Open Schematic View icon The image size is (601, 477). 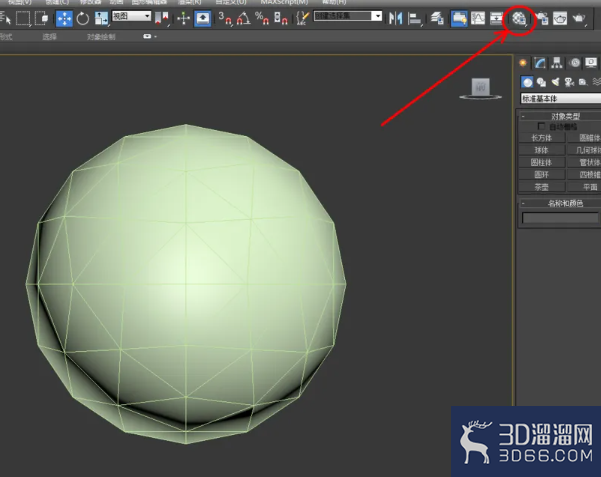(x=496, y=18)
